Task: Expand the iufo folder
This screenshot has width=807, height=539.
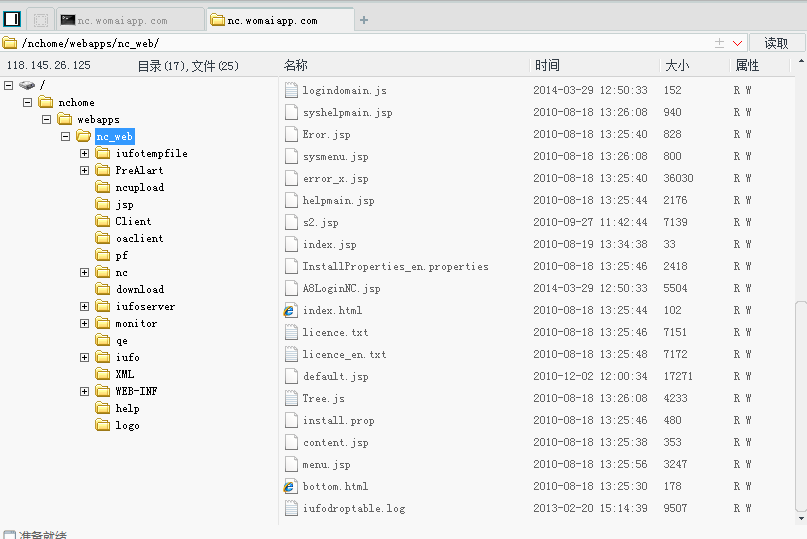Action: tap(84, 357)
